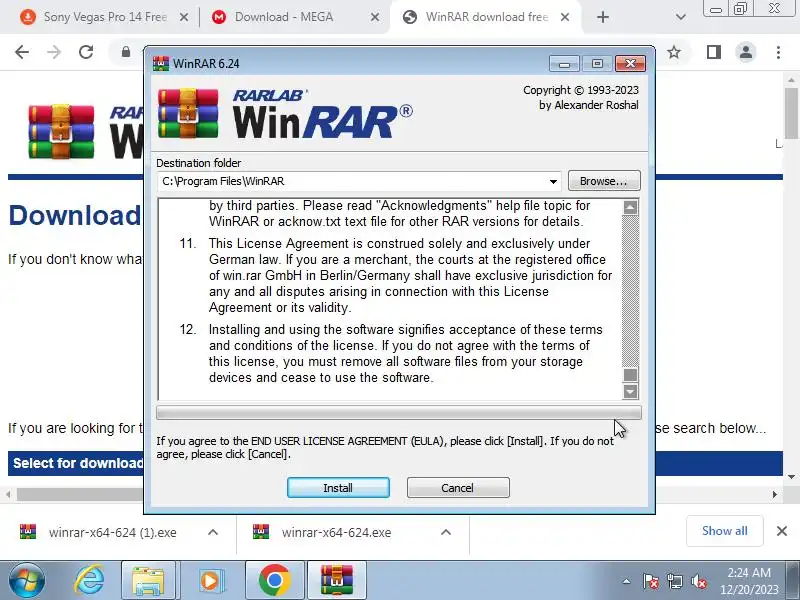Viewport: 800px width, 600px height.
Task: Click the Select for download header bar
Action: tap(76, 463)
